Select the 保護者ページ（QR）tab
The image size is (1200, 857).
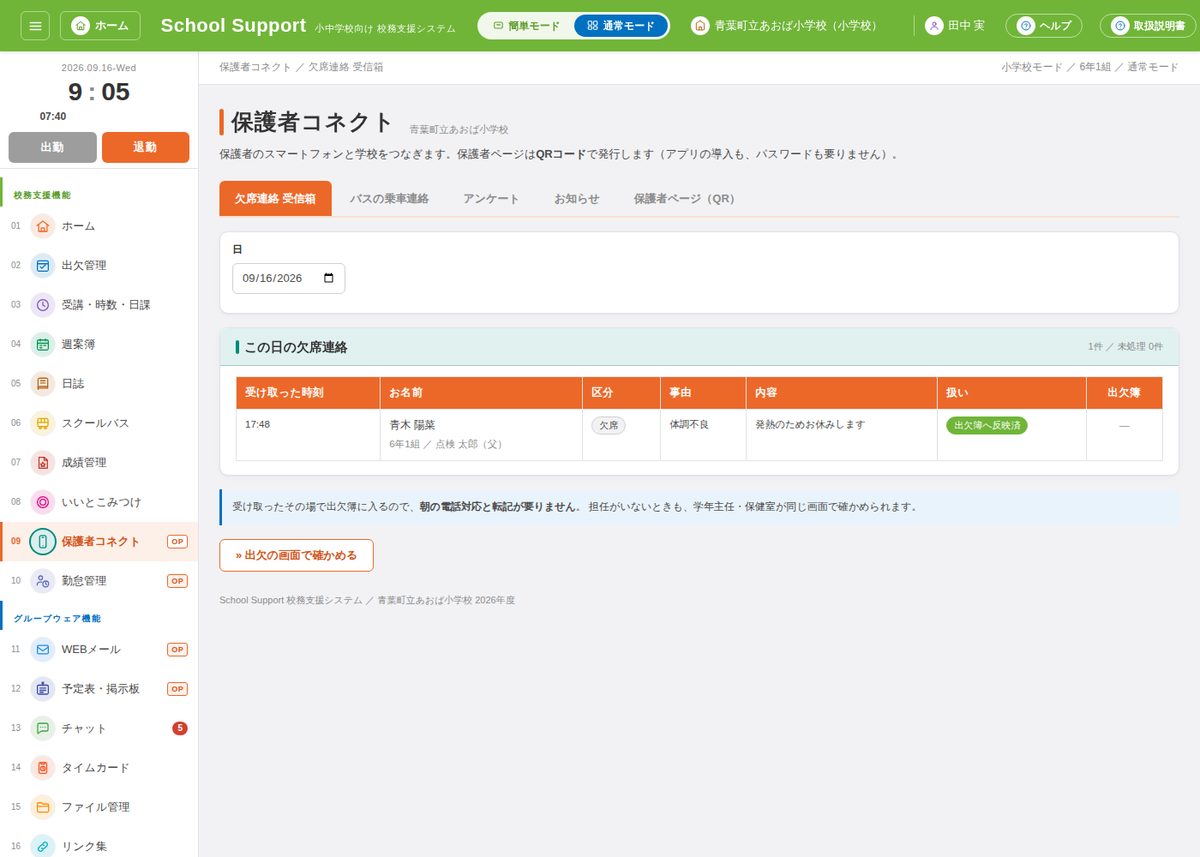pos(685,199)
